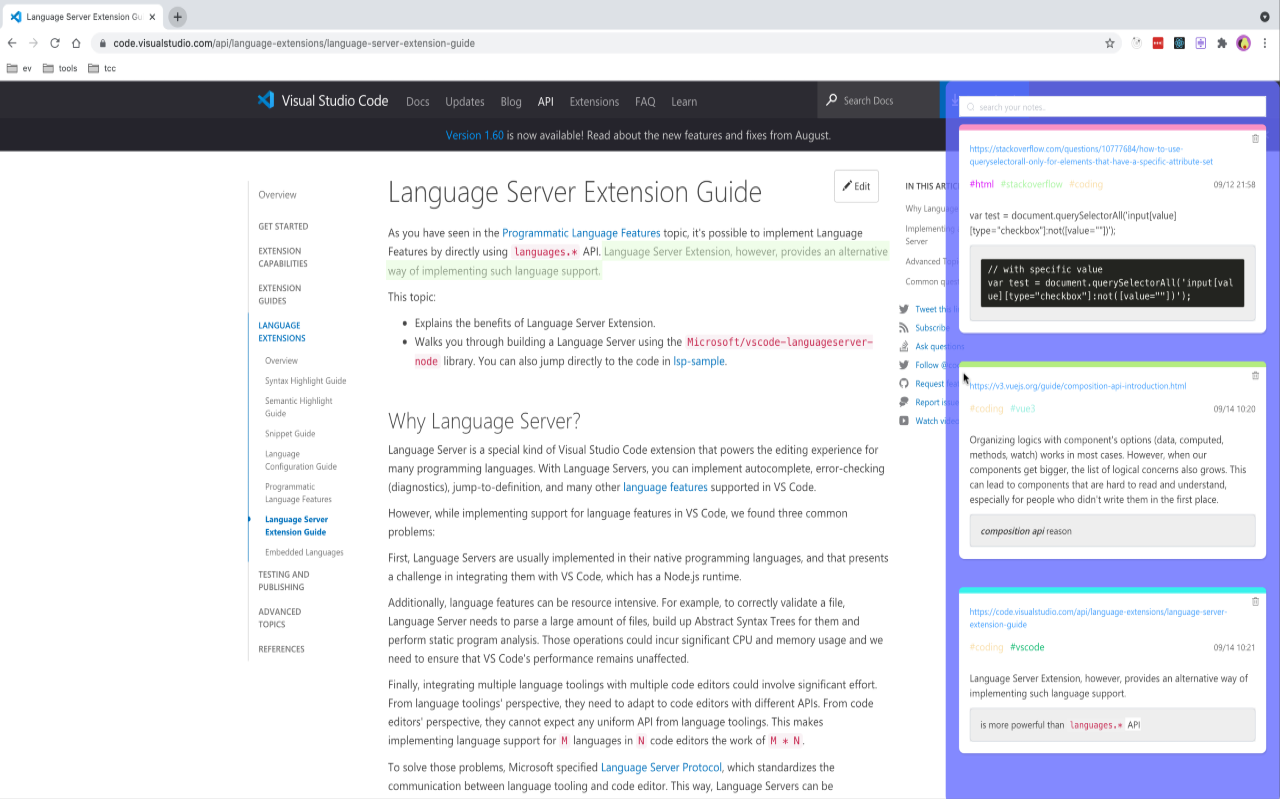Click the tab search dropdown arrow
1280x800 pixels.
(1265, 17)
